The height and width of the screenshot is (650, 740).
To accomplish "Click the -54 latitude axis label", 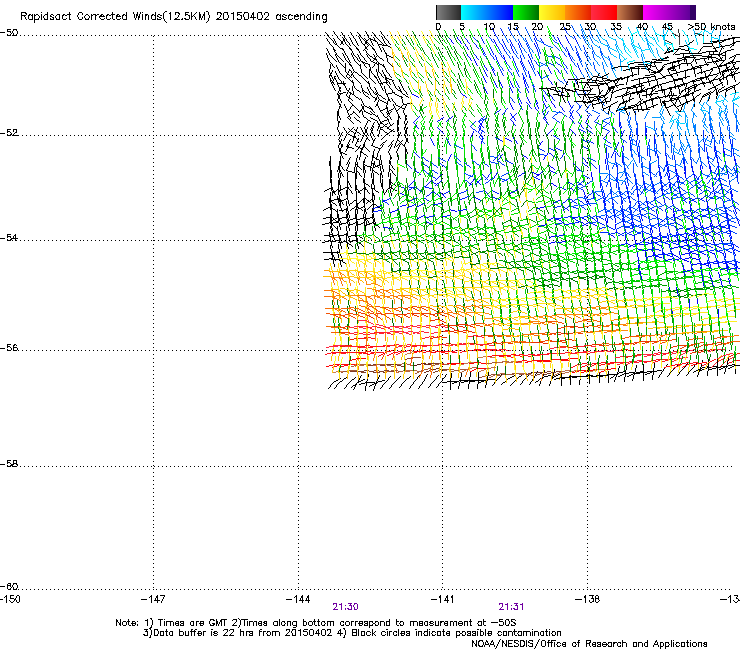I will pyautogui.click(x=9, y=238).
